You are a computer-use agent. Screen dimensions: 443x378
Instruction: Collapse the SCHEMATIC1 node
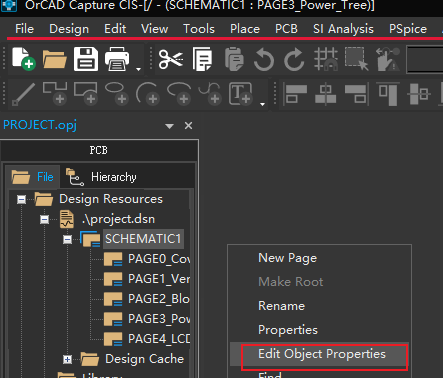click(67, 240)
